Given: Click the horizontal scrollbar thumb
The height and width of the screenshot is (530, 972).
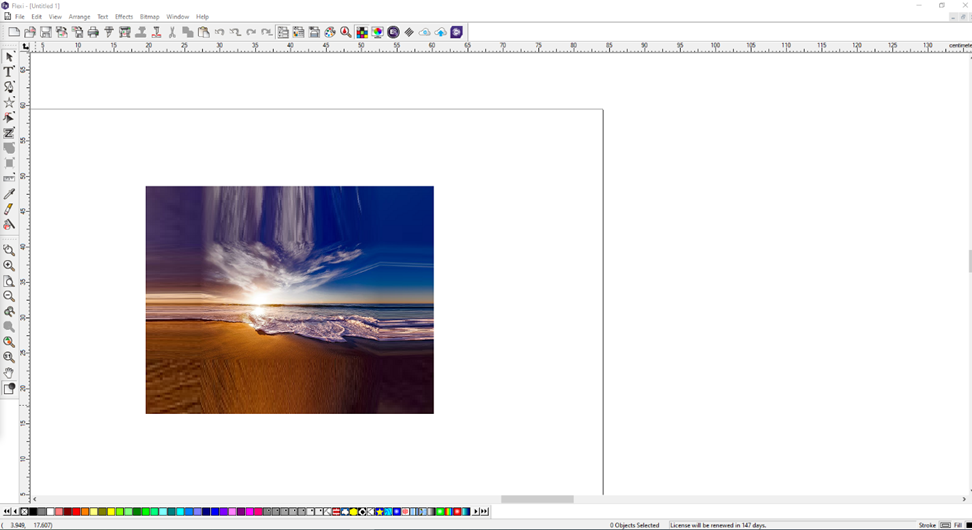Looking at the screenshot, I should (537, 499).
